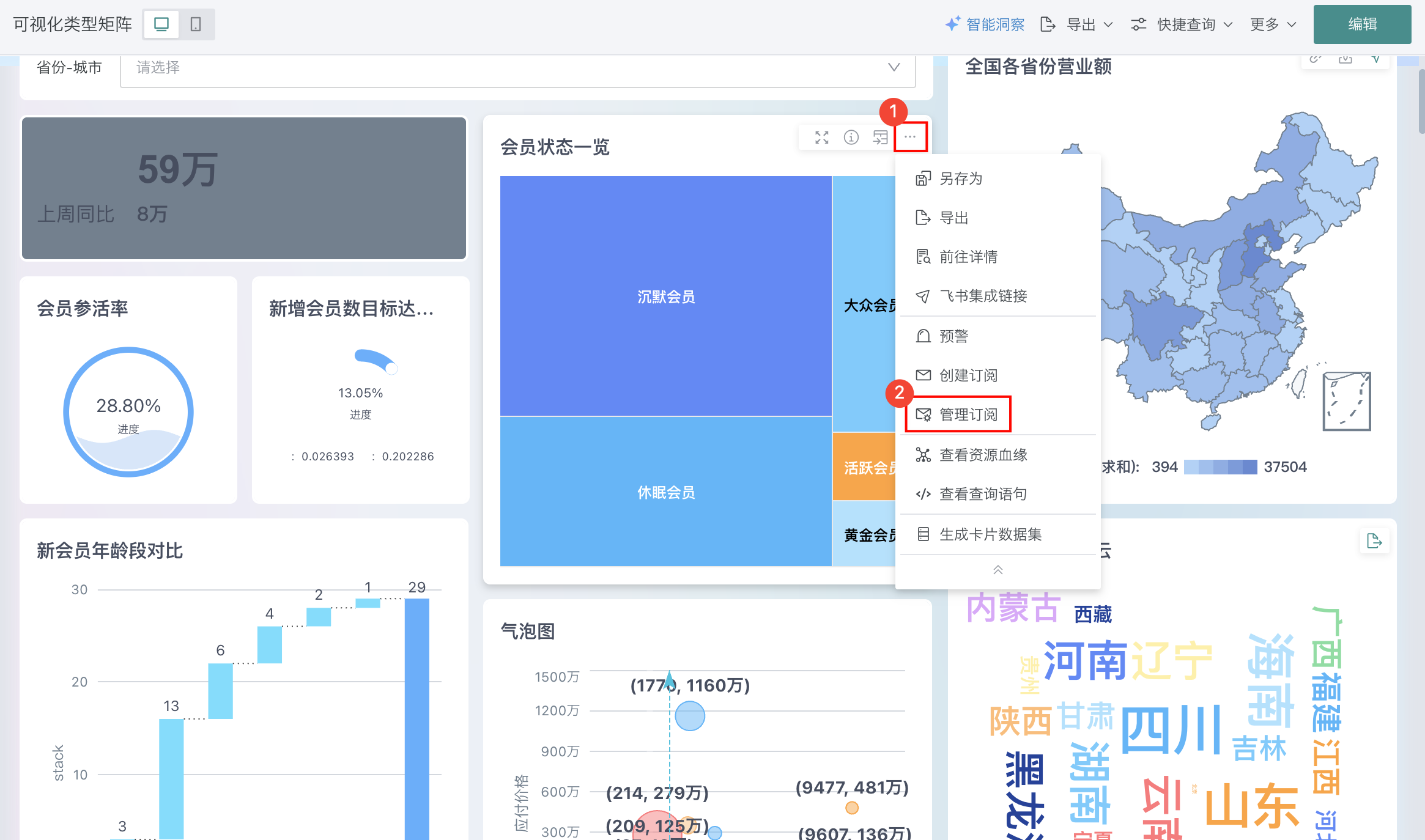Switch to desktop layout view

click(161, 24)
